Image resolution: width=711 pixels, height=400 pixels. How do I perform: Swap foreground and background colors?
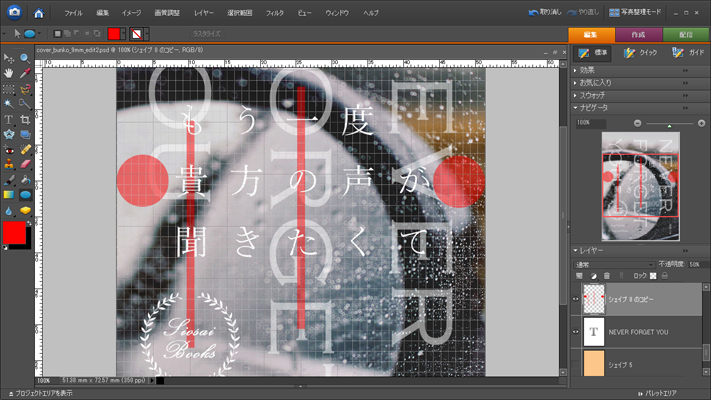point(29,224)
